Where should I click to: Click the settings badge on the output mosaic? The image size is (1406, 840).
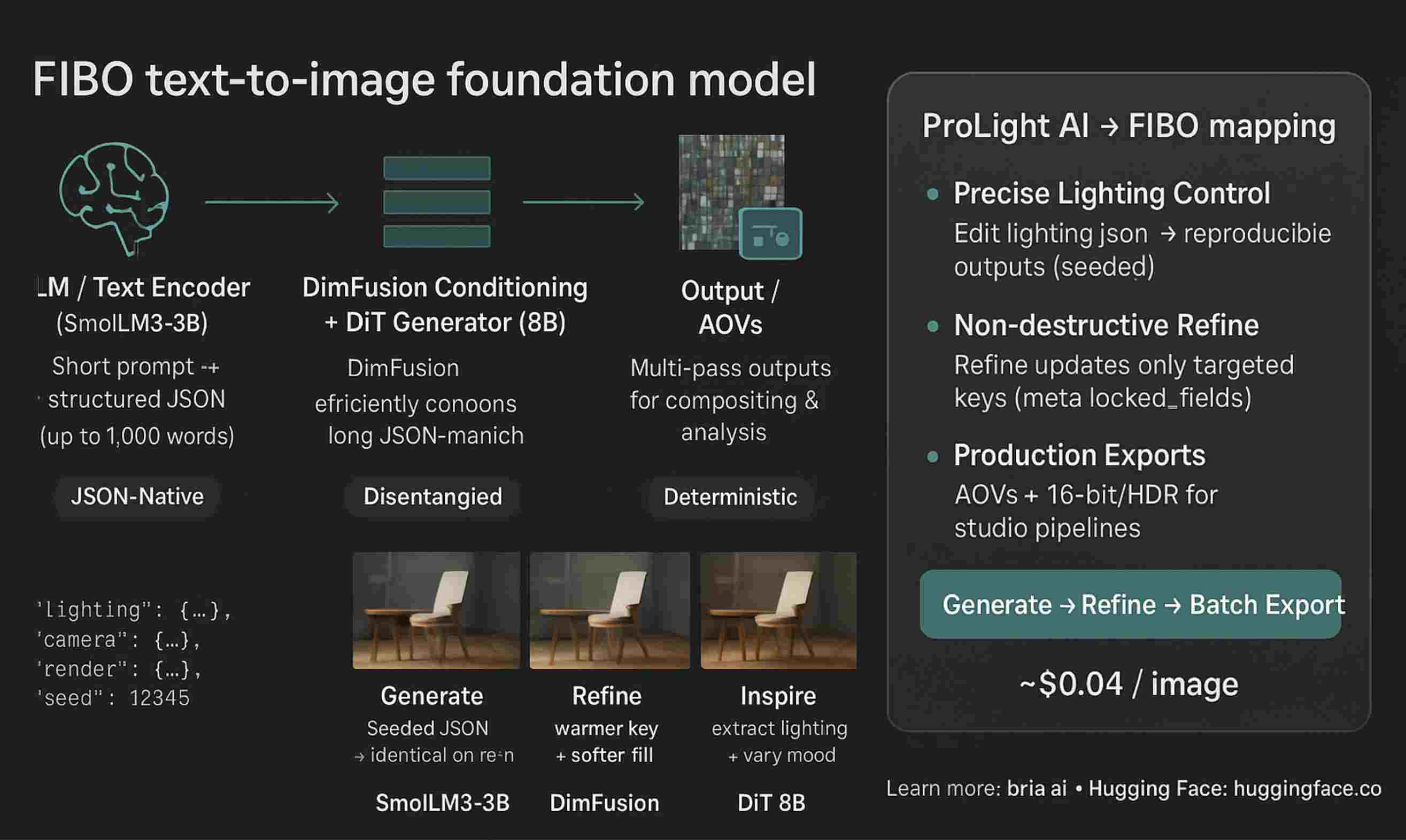pos(770,234)
